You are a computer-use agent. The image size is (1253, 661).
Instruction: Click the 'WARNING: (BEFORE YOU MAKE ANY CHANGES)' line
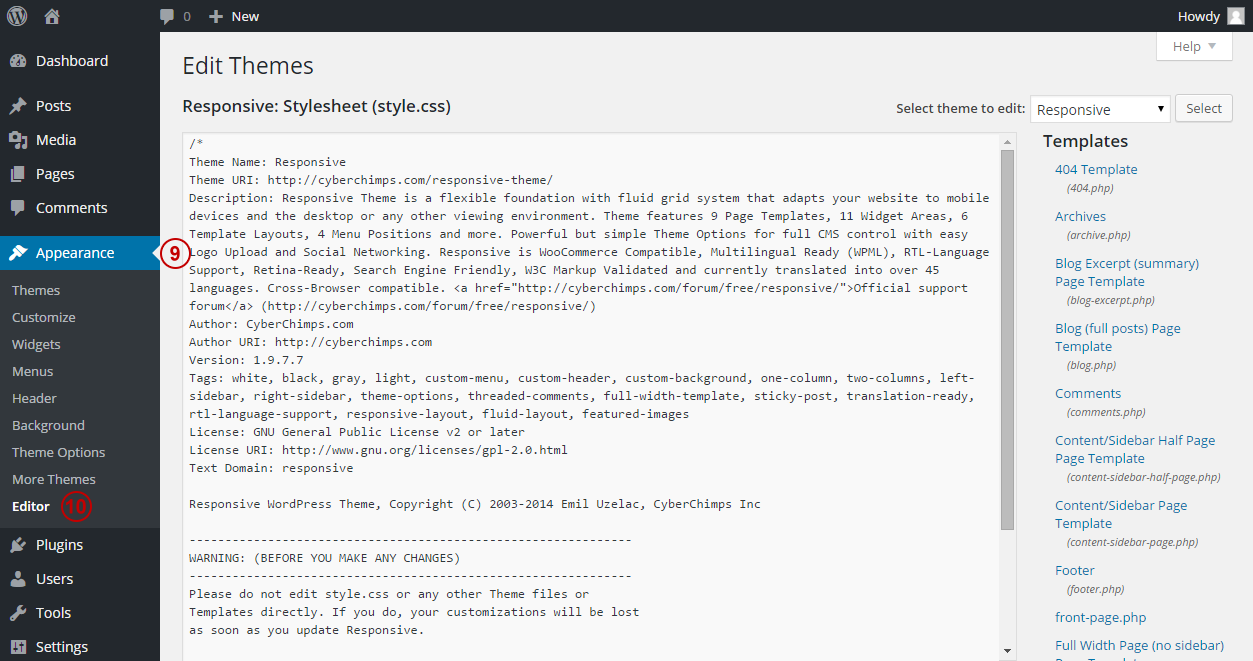[325, 558]
